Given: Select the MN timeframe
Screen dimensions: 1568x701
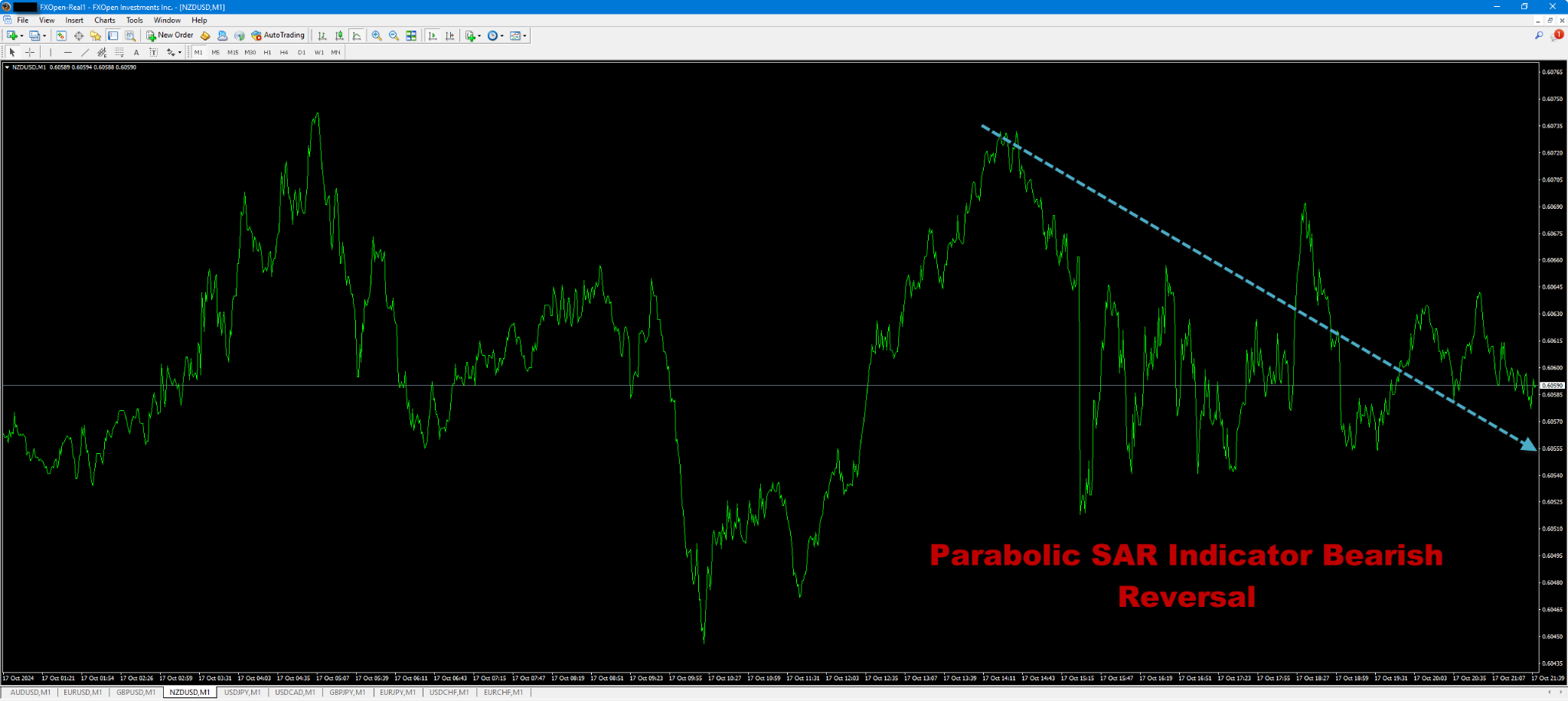Looking at the screenshot, I should pos(335,52).
